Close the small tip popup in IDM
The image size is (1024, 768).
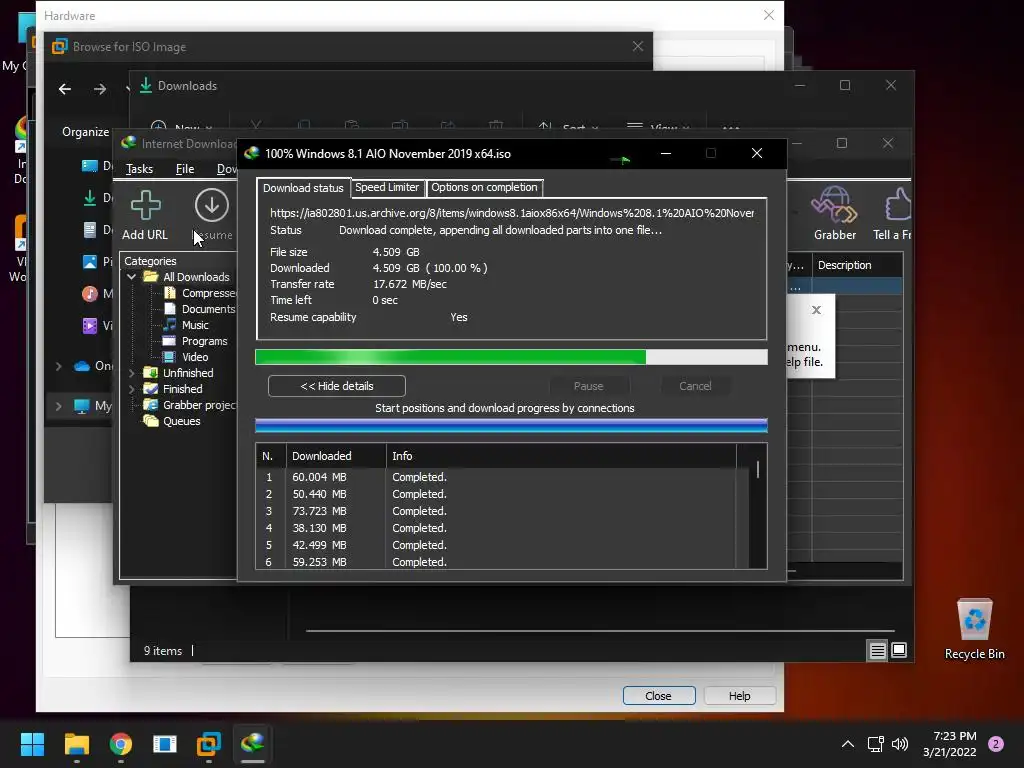coord(816,310)
